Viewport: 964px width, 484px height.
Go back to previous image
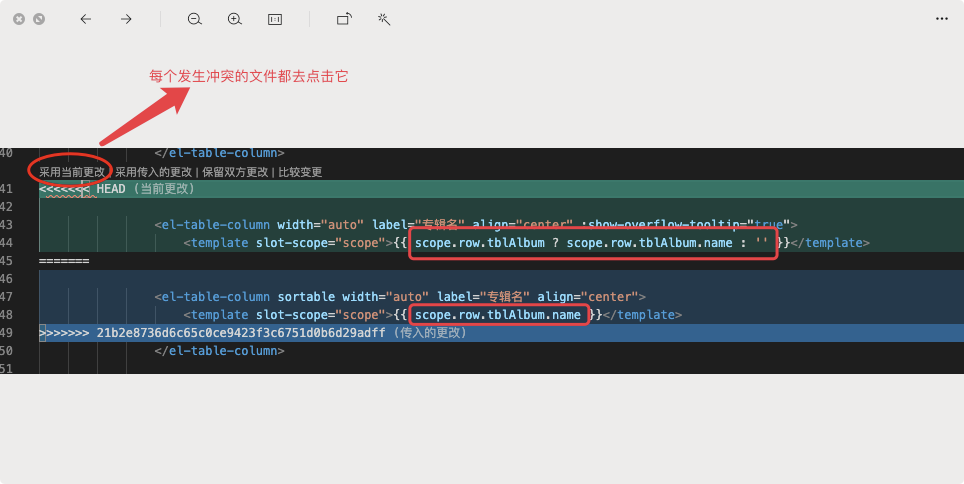coord(85,19)
